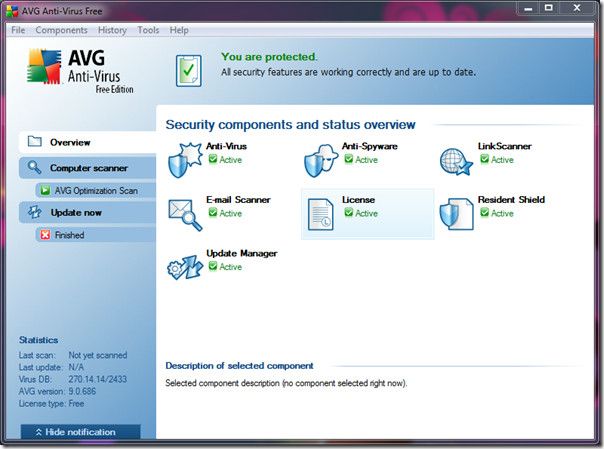Open the Components menu
This screenshot has height=449, width=604.
coord(61,30)
